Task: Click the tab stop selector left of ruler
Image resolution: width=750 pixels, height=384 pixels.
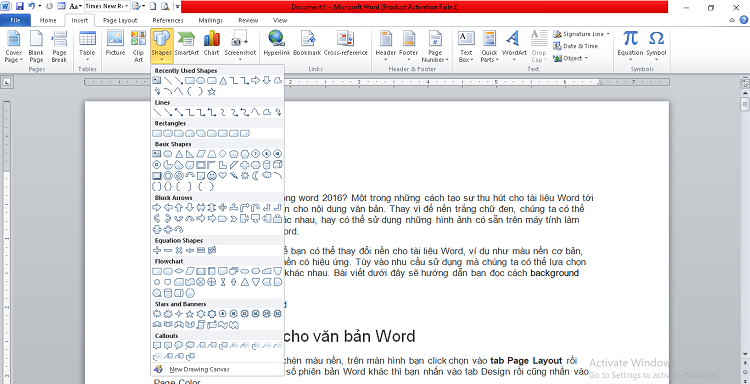Action: tap(7, 83)
